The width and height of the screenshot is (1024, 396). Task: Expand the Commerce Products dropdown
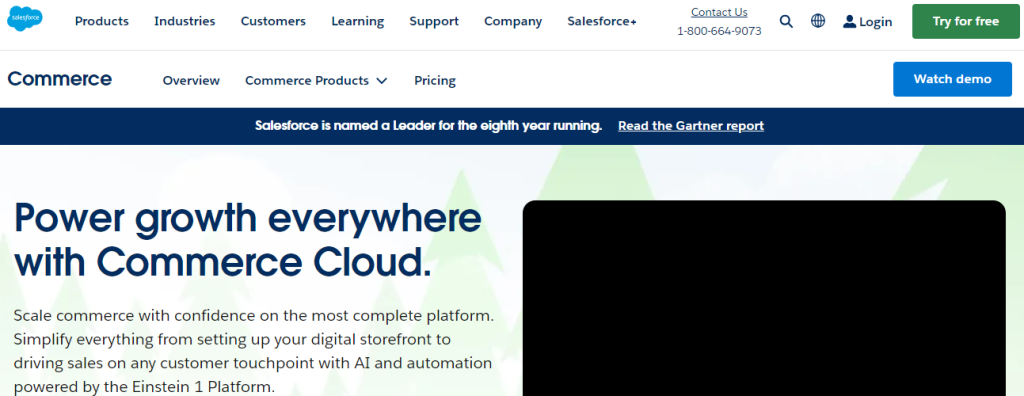pyautogui.click(x=316, y=80)
